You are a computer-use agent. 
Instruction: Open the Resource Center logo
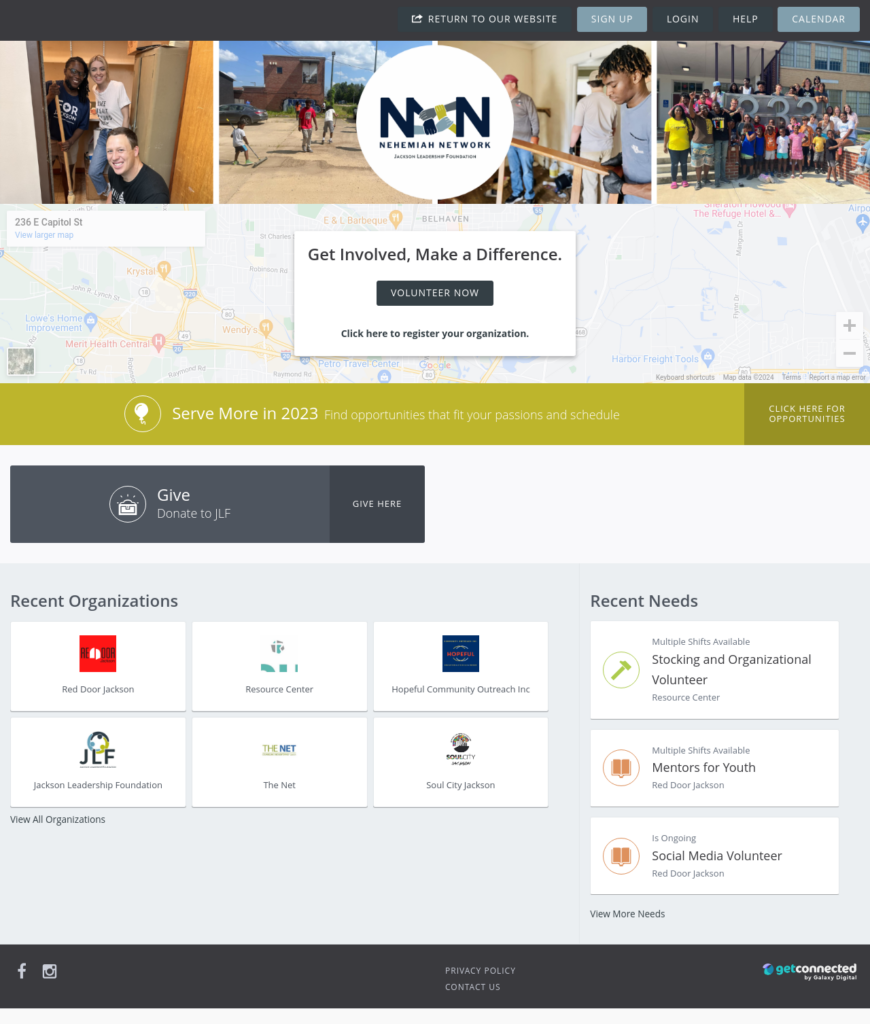pyautogui.click(x=279, y=653)
